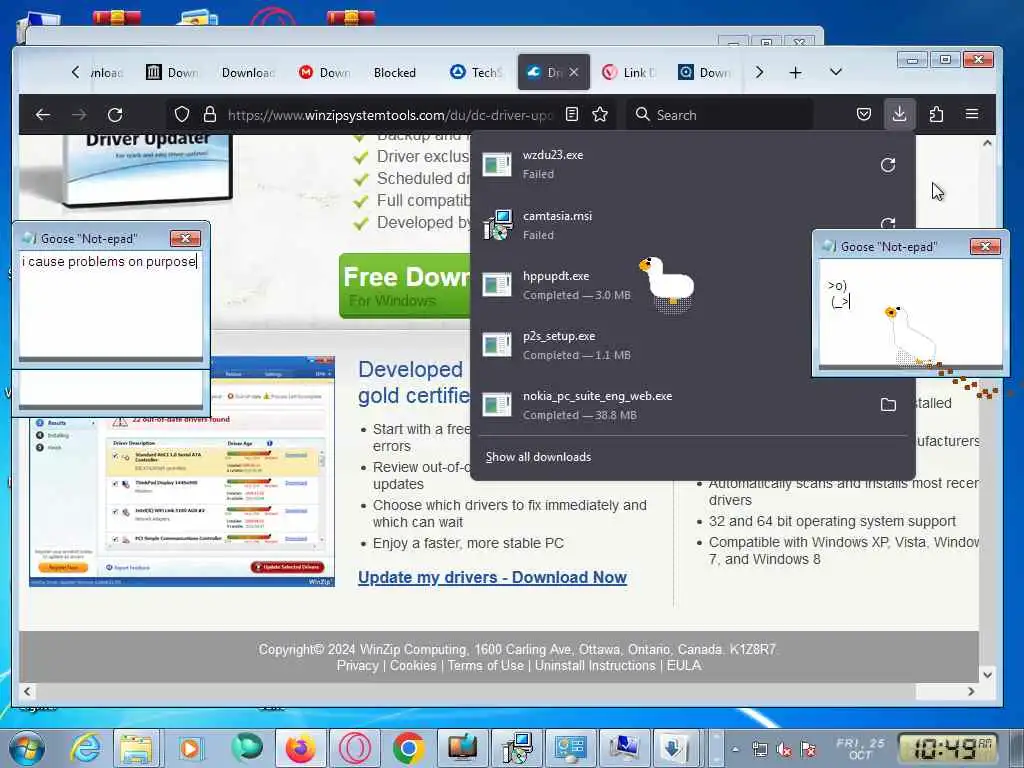The height and width of the screenshot is (768, 1024).
Task: Follow Update my drivers - Download Now link
Action: tap(492, 577)
